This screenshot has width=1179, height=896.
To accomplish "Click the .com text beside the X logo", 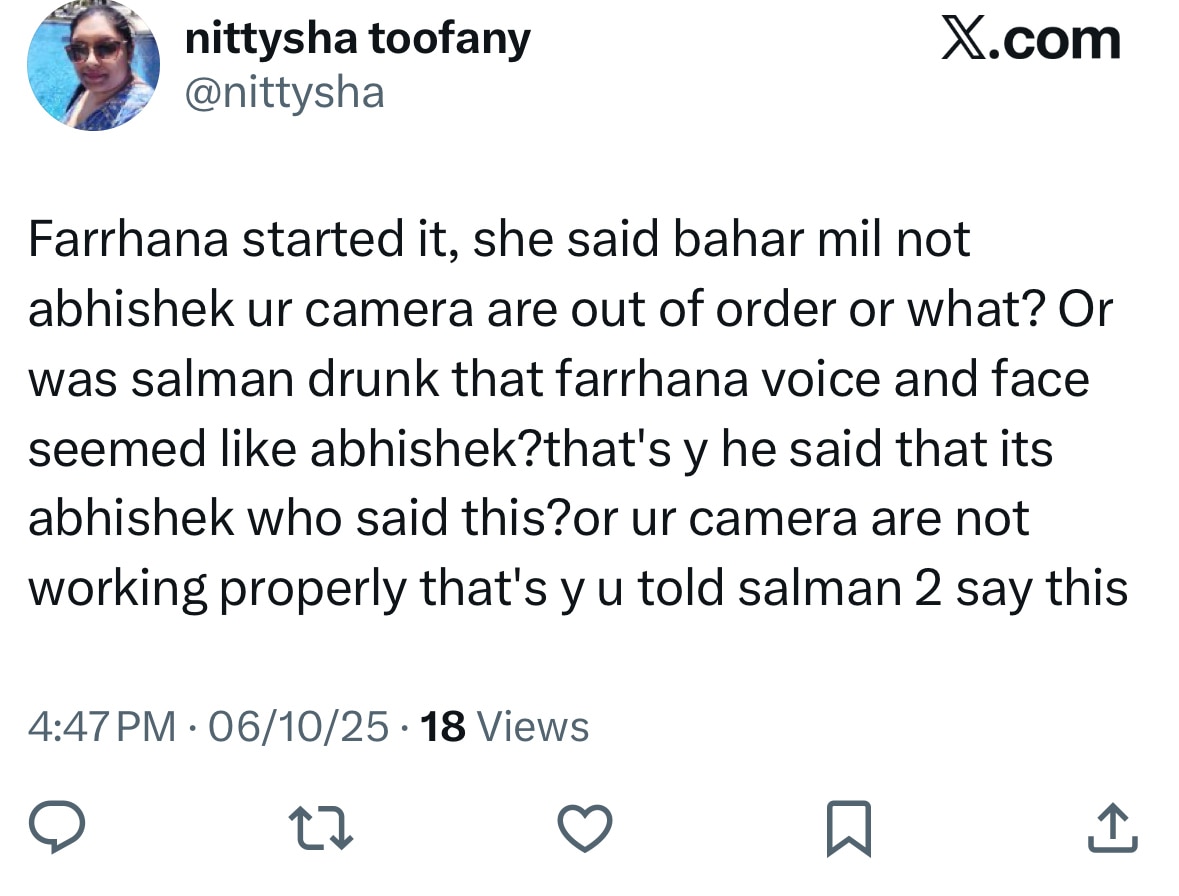I will click(x=1057, y=40).
